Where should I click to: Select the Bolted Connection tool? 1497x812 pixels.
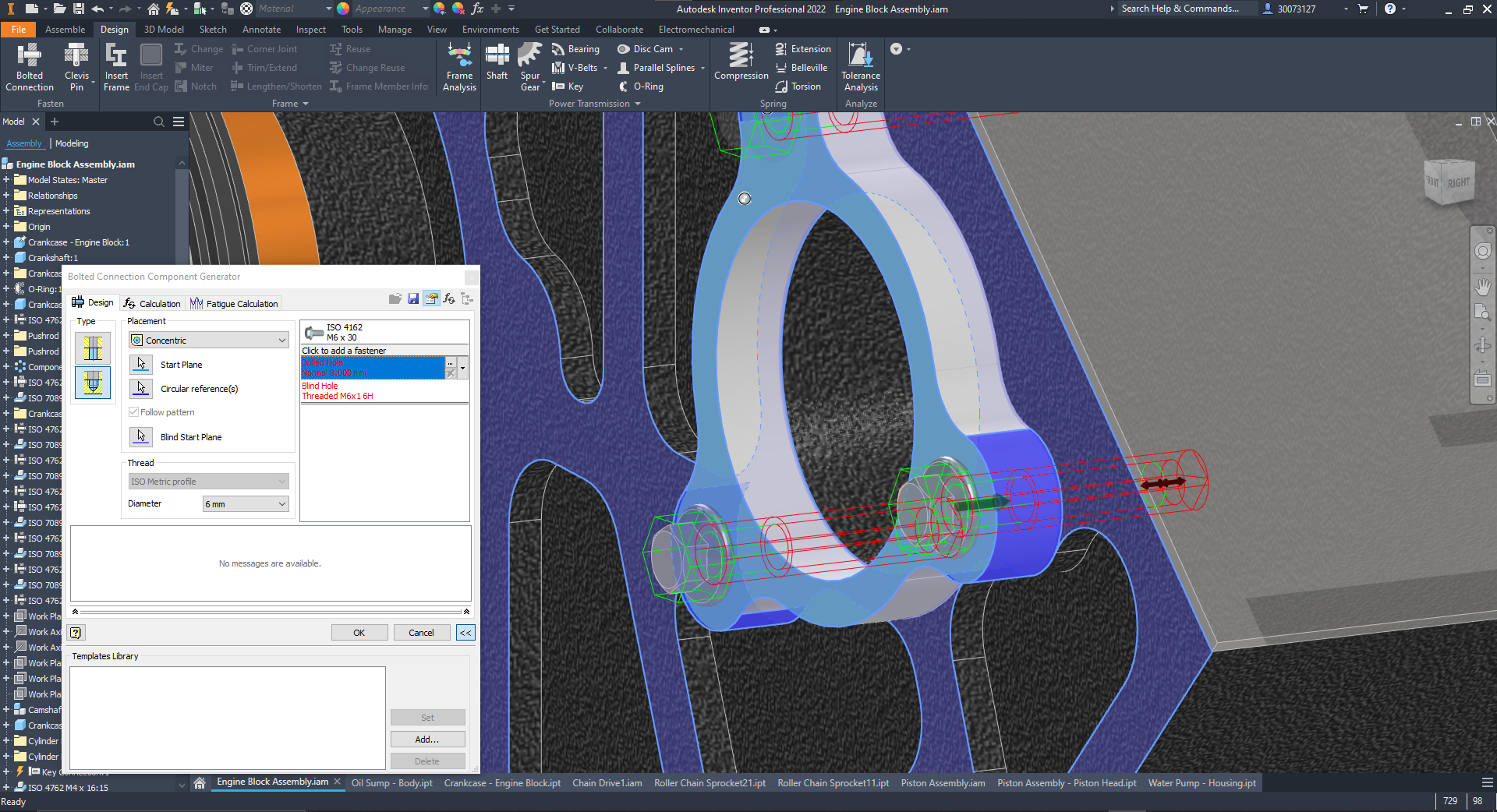coord(29,66)
